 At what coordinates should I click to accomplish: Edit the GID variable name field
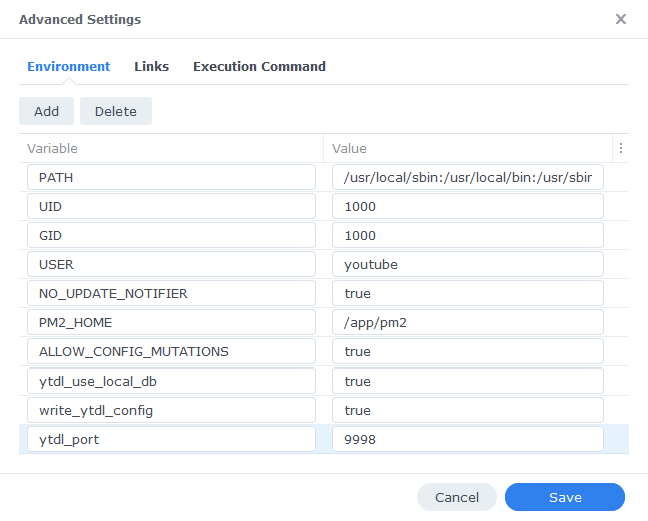click(172, 235)
